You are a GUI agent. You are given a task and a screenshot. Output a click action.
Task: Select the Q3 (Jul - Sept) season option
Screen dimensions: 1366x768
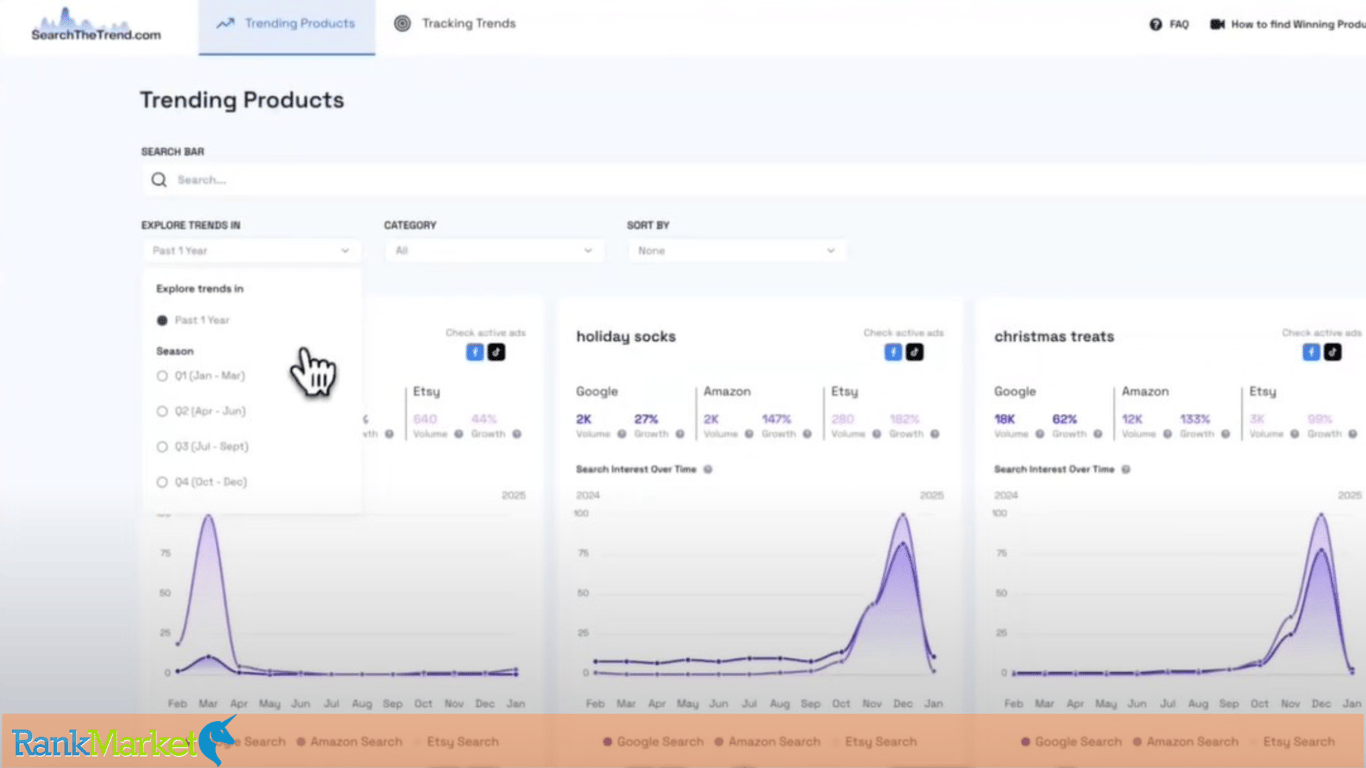point(203,447)
